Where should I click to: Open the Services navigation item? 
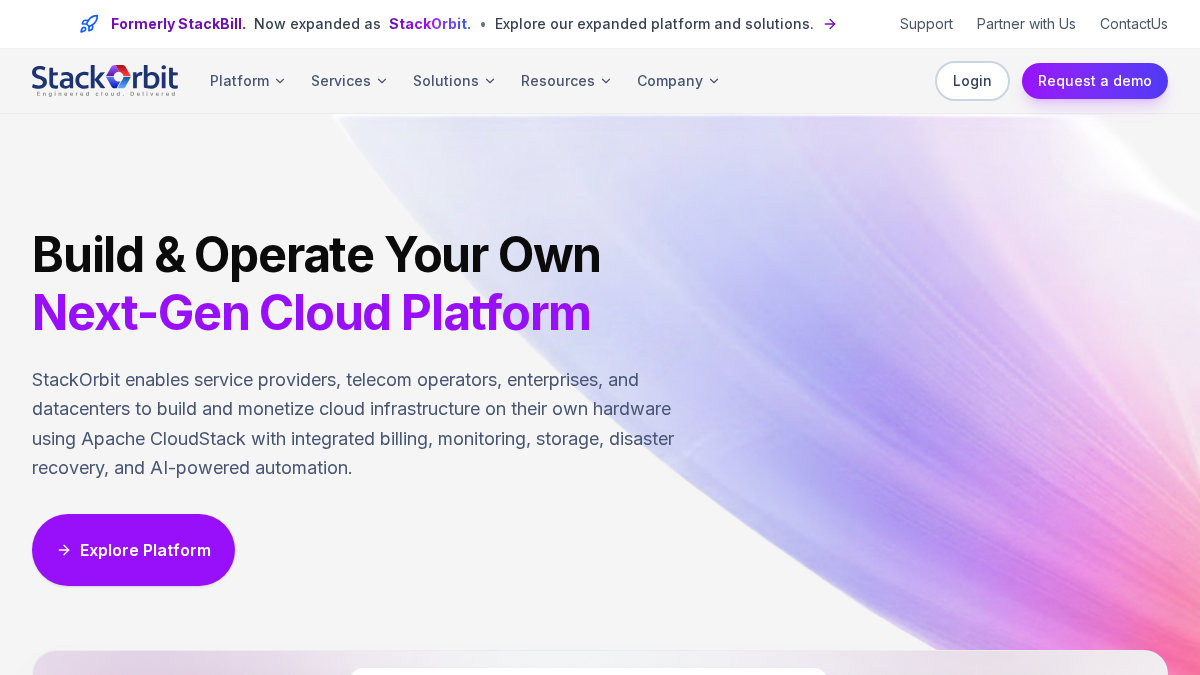pos(349,81)
